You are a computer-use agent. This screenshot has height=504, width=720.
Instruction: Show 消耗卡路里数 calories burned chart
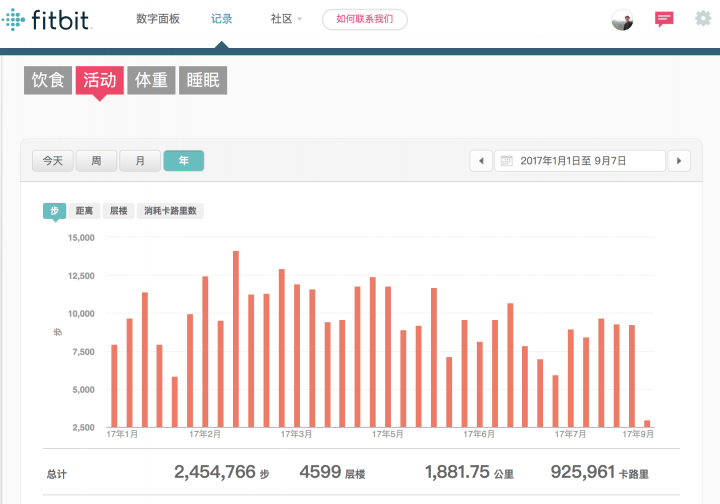170,211
